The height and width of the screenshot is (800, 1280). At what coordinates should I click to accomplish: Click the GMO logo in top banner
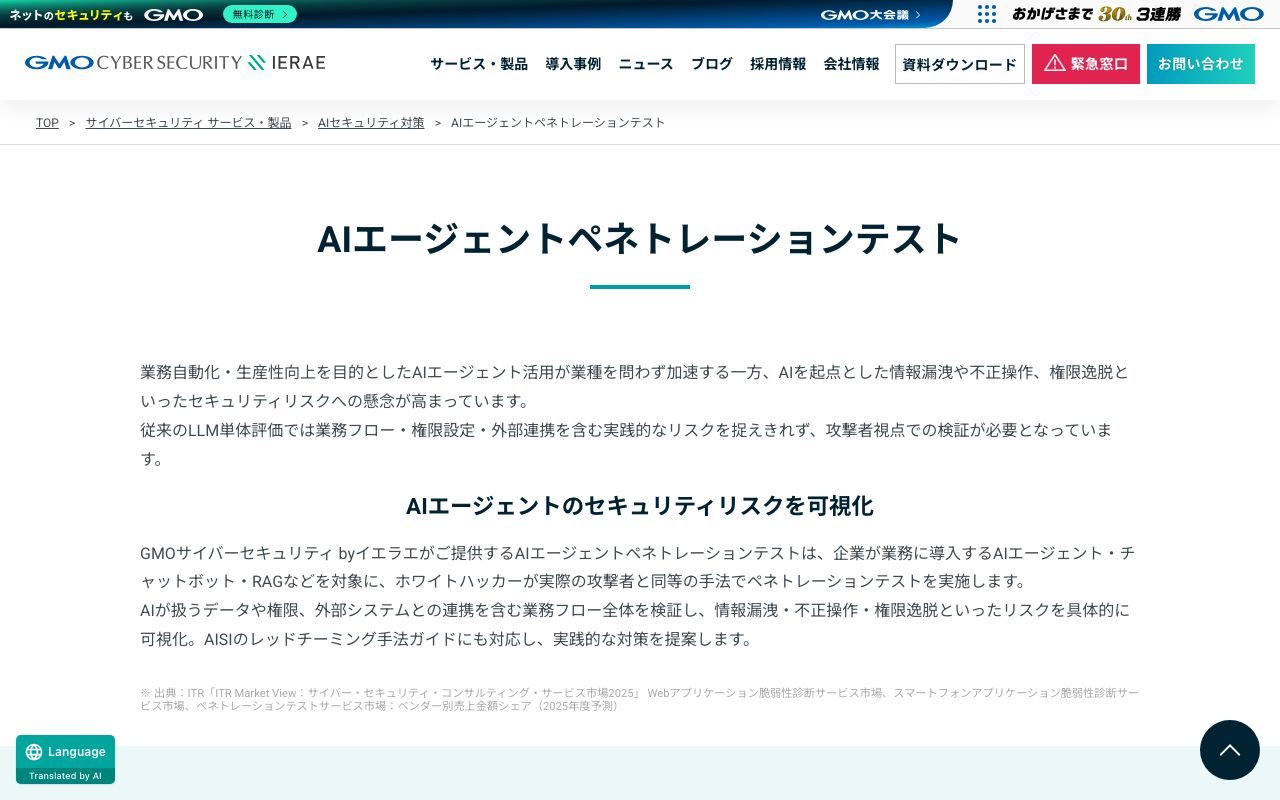pos(173,14)
